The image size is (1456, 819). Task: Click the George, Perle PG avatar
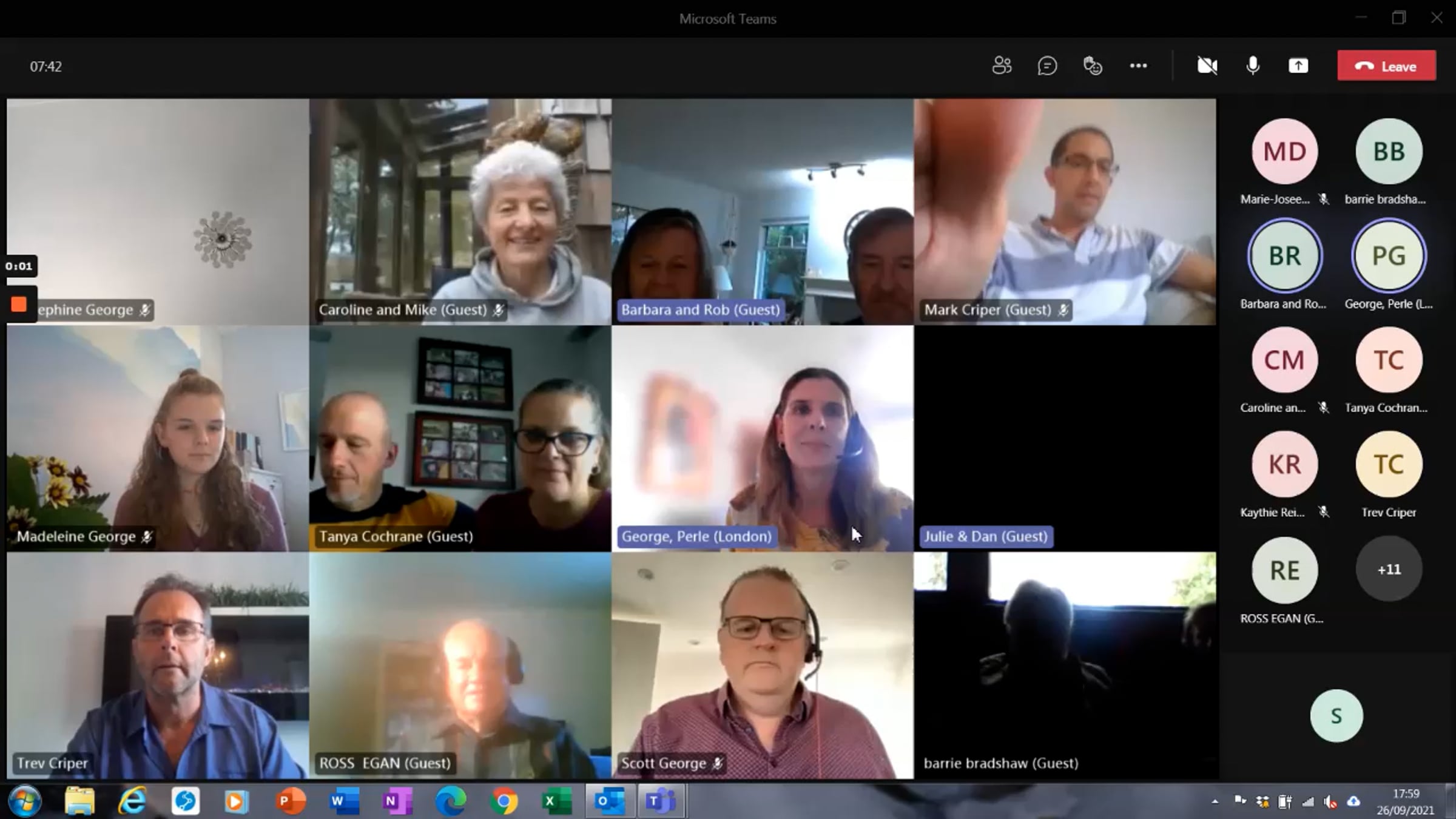[x=1389, y=256]
